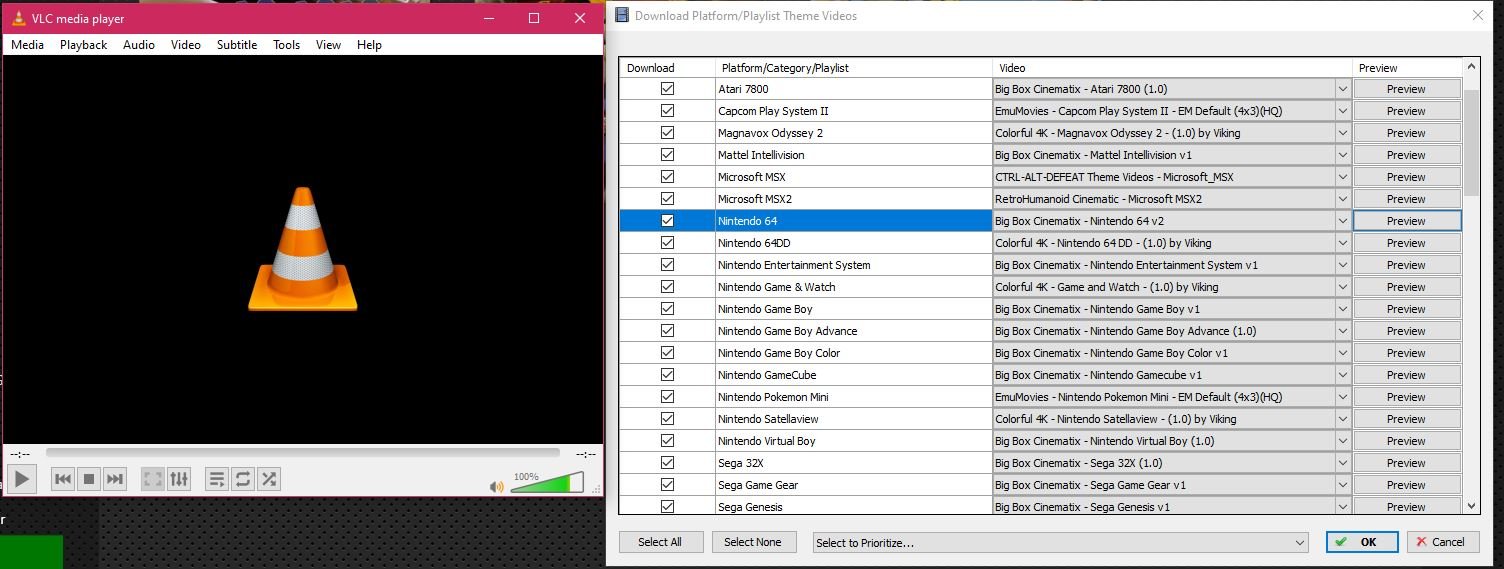Image resolution: width=1504 pixels, height=569 pixels.
Task: Mute audio via VLC speaker icon
Action: pyautogui.click(x=497, y=487)
